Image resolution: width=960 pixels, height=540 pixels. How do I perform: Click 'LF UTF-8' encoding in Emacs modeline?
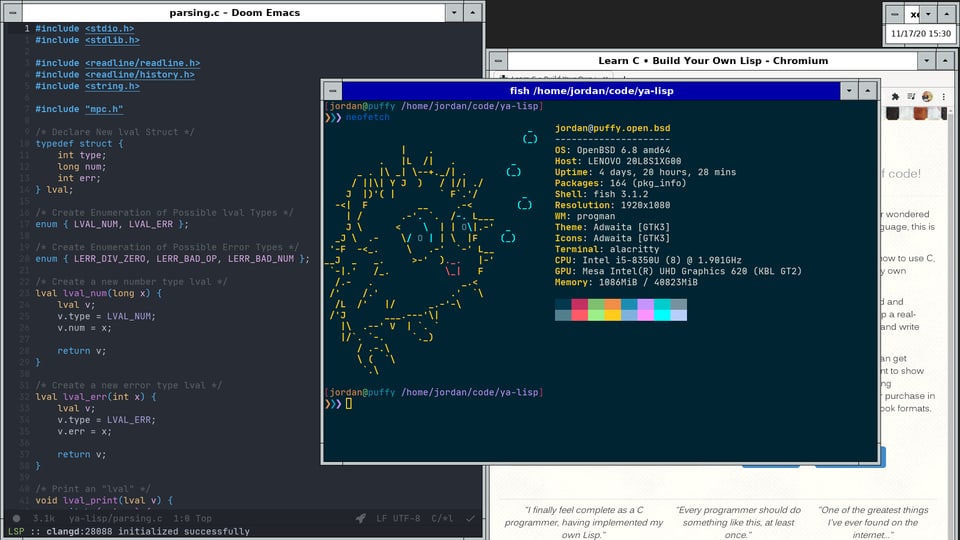click(398, 519)
